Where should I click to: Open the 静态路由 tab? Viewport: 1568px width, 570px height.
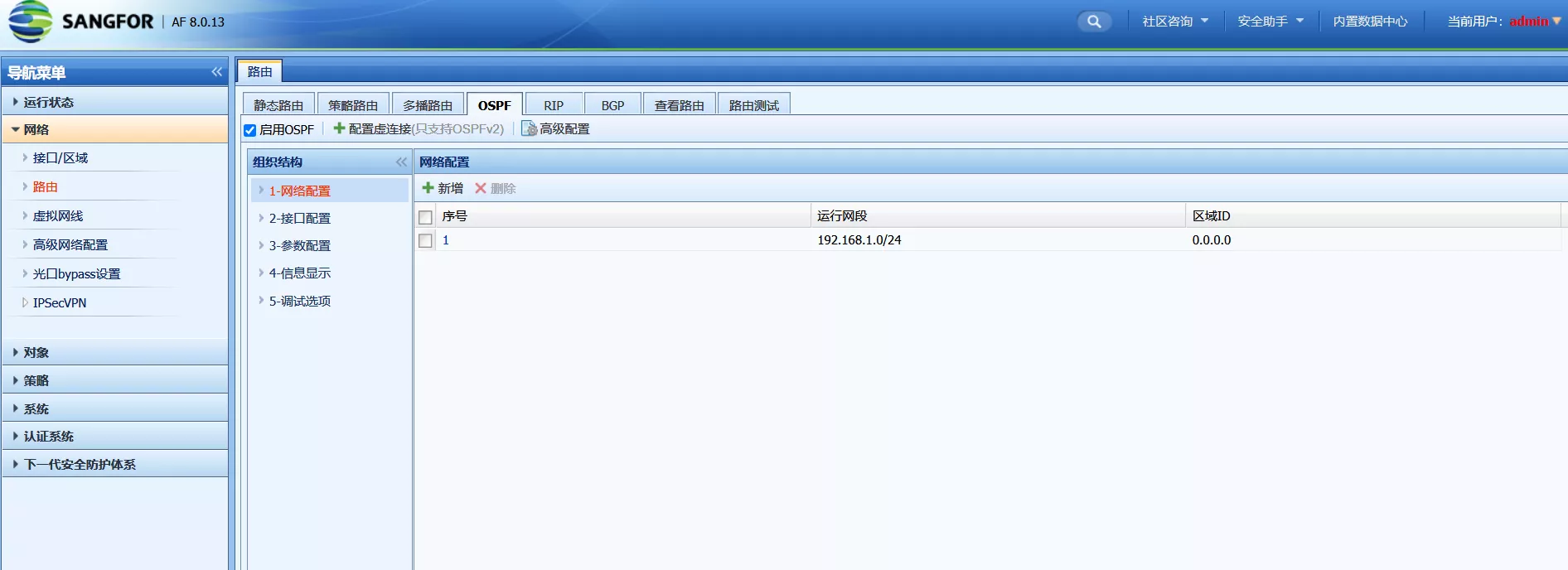pos(278,105)
